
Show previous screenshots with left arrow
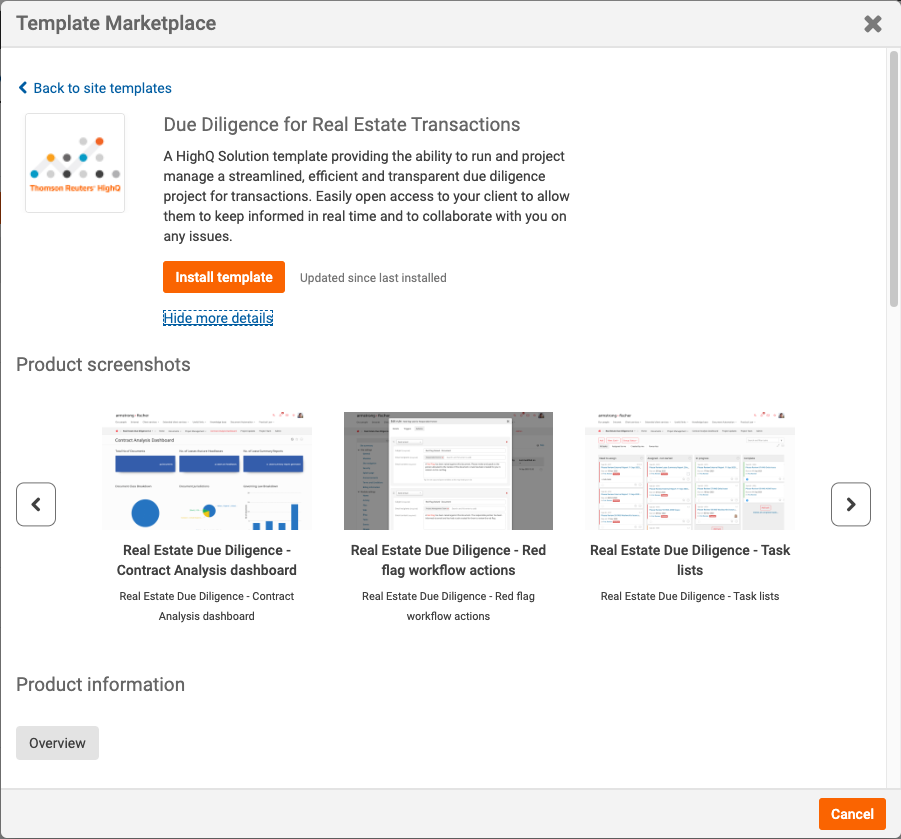[36, 505]
